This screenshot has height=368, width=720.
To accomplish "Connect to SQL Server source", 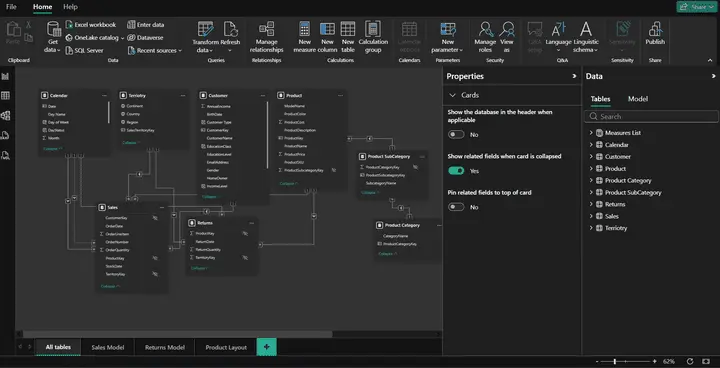I will click(x=85, y=51).
